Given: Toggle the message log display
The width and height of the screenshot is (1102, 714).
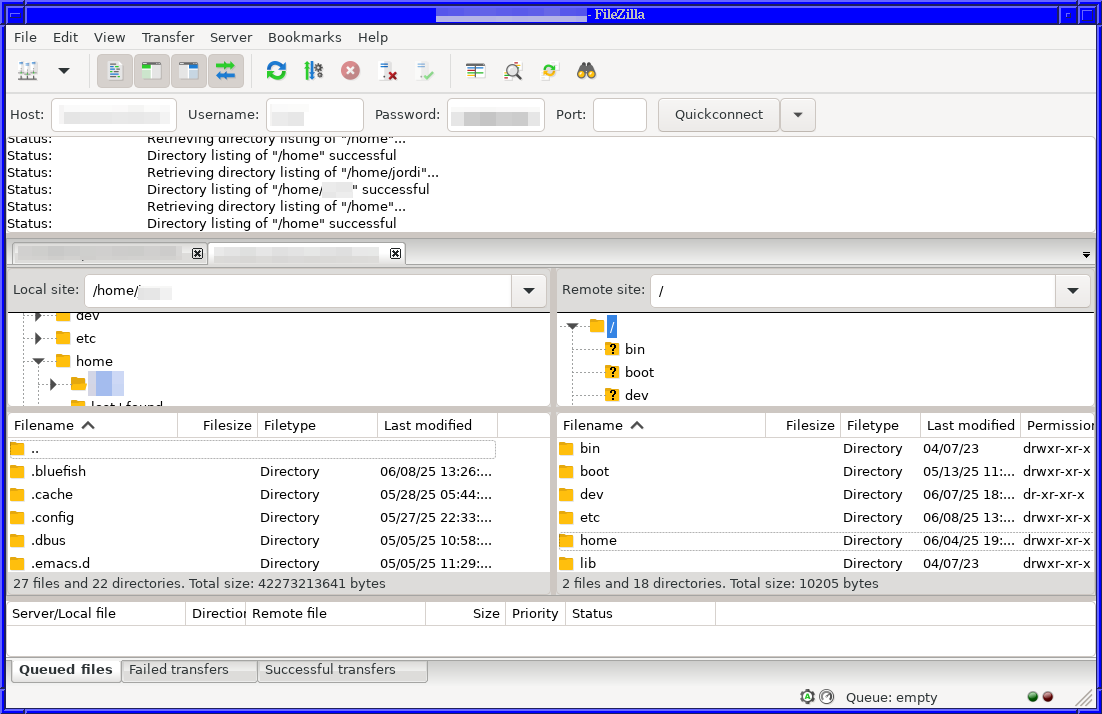Looking at the screenshot, I should [115, 71].
